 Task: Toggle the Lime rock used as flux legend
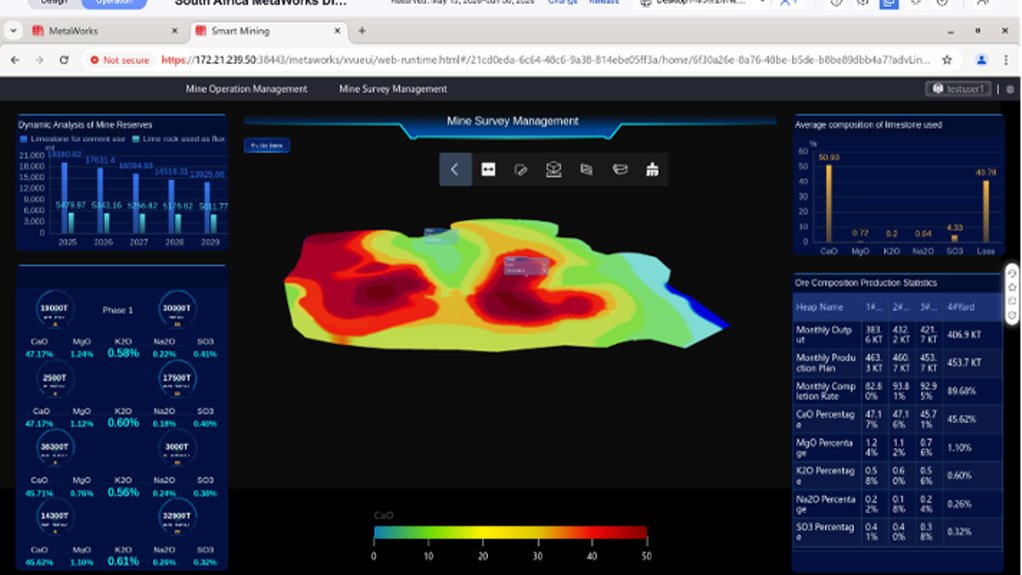pos(179,139)
